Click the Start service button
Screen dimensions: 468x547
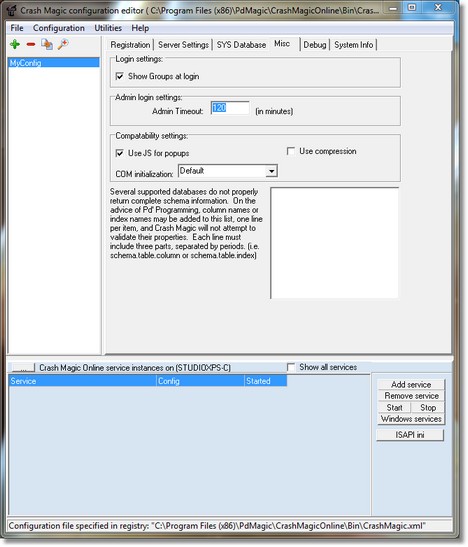(x=394, y=407)
